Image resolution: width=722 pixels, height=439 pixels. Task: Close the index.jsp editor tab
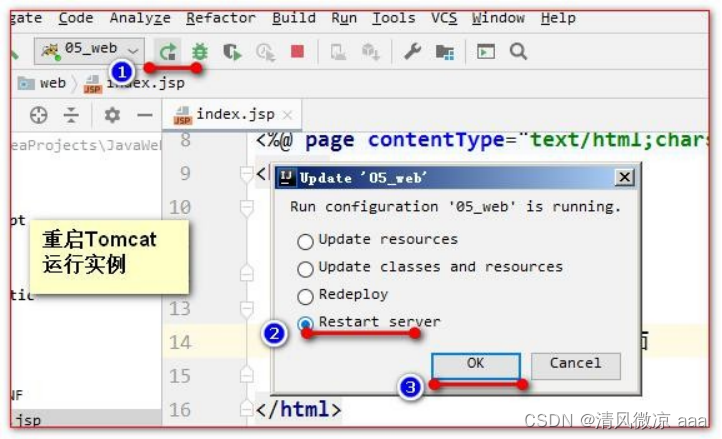tap(287, 115)
